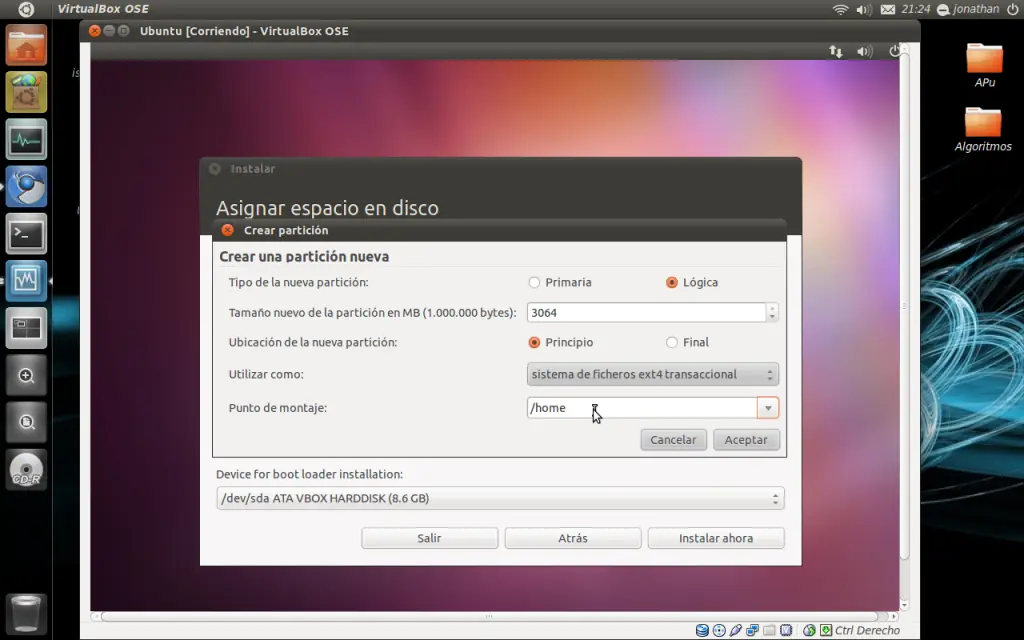Open the Trash in the launcher

click(x=26, y=613)
